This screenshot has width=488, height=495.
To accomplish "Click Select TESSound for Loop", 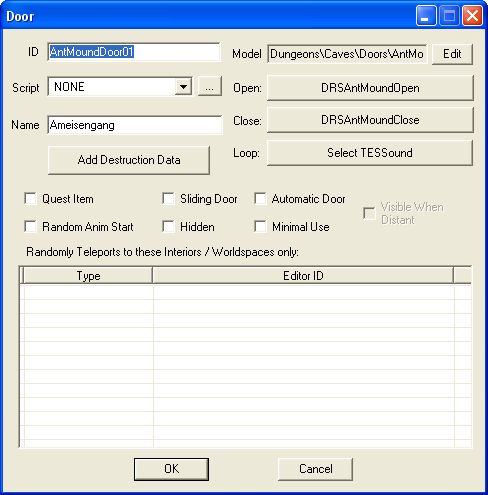I will [x=370, y=153].
